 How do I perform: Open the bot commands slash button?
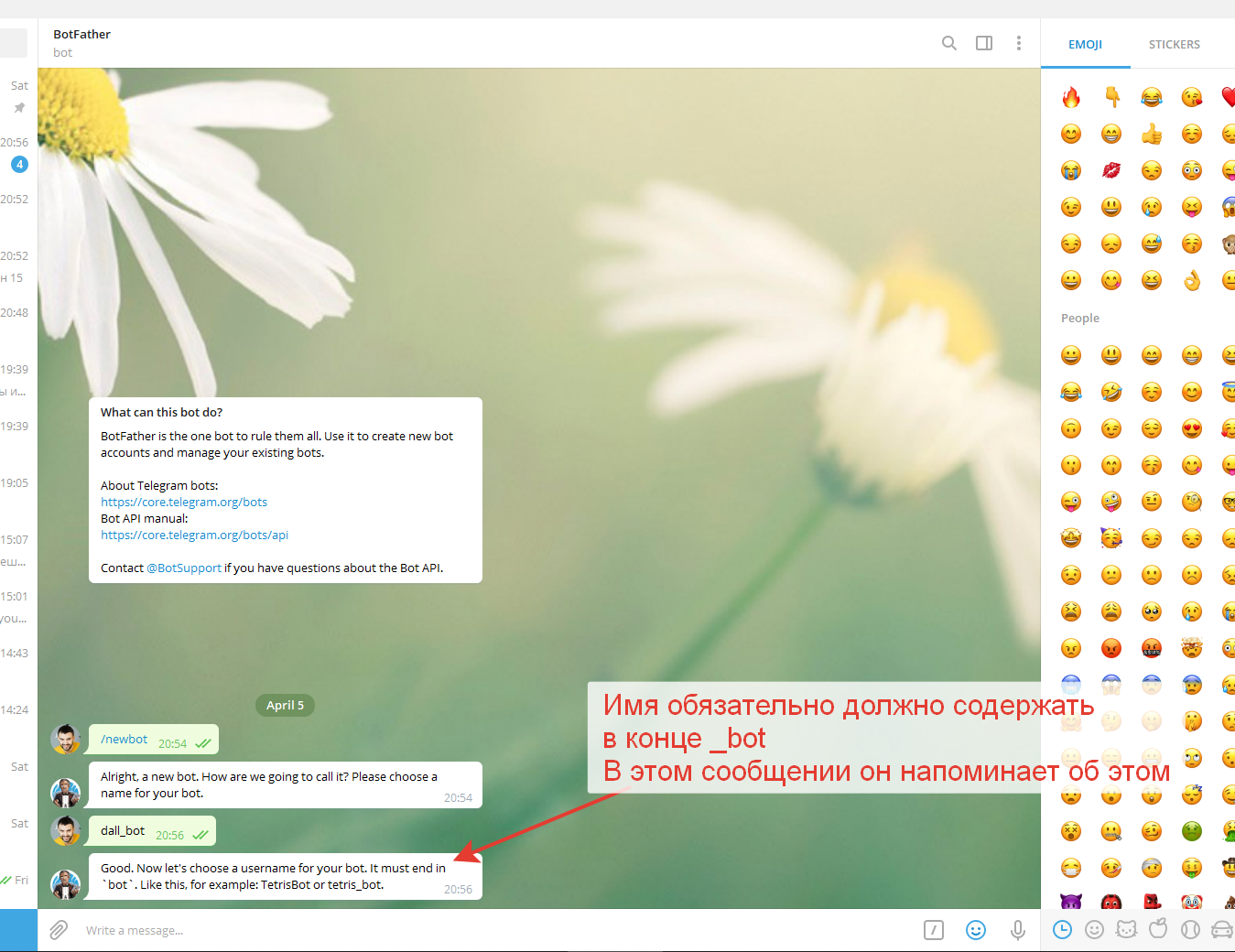(x=933, y=930)
